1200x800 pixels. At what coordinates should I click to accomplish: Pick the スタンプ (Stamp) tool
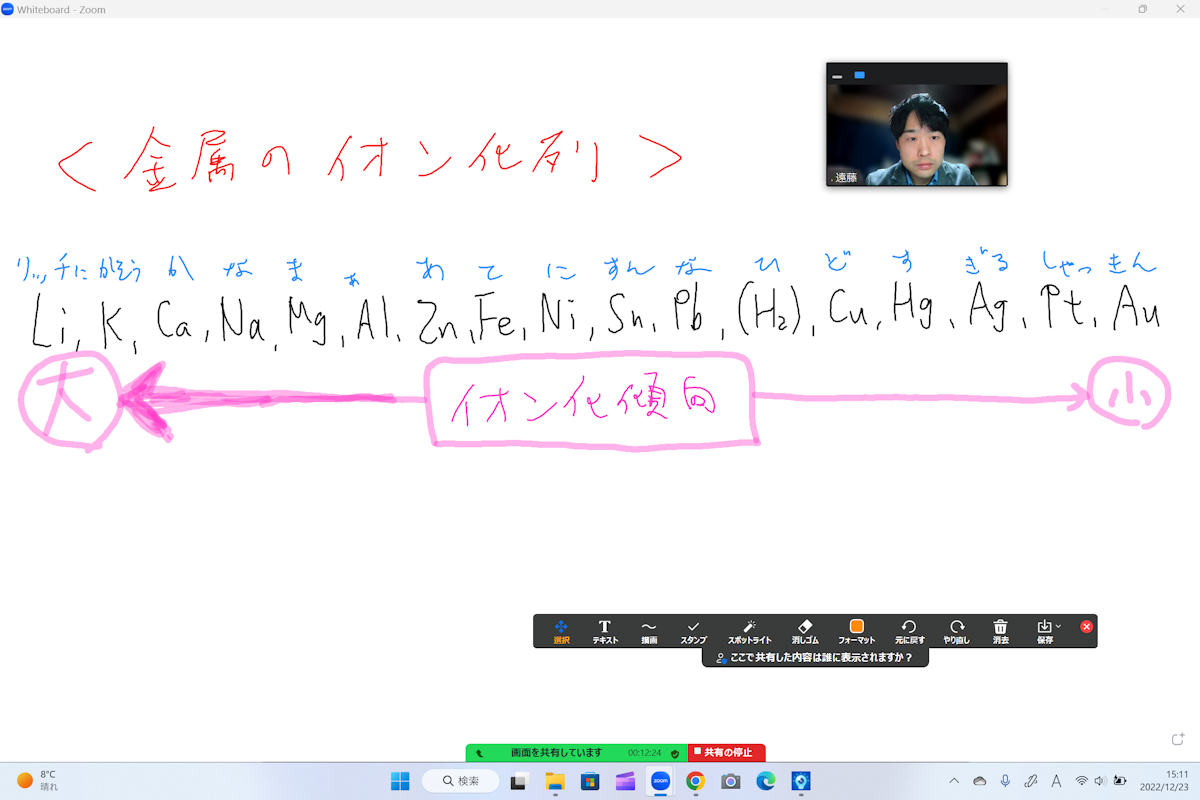(x=693, y=630)
